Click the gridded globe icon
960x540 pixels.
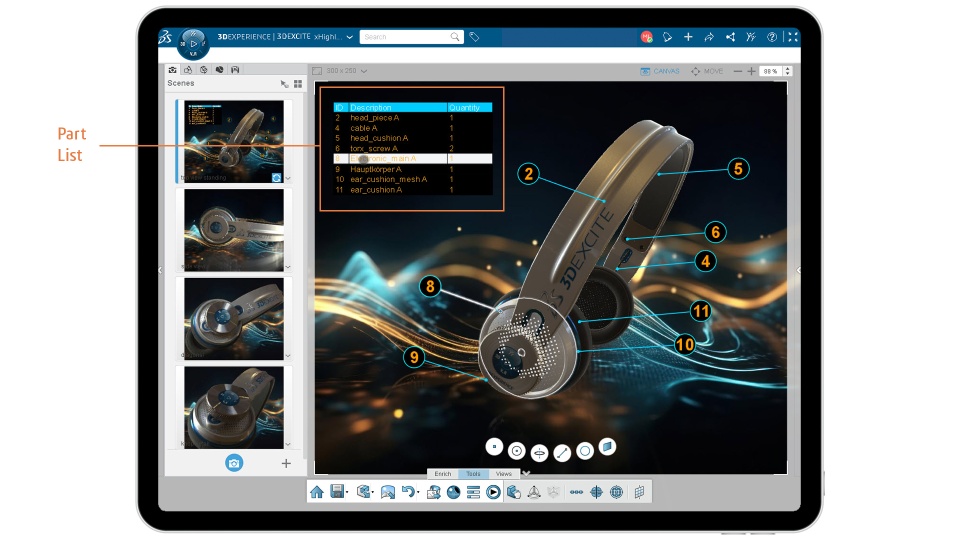(617, 492)
